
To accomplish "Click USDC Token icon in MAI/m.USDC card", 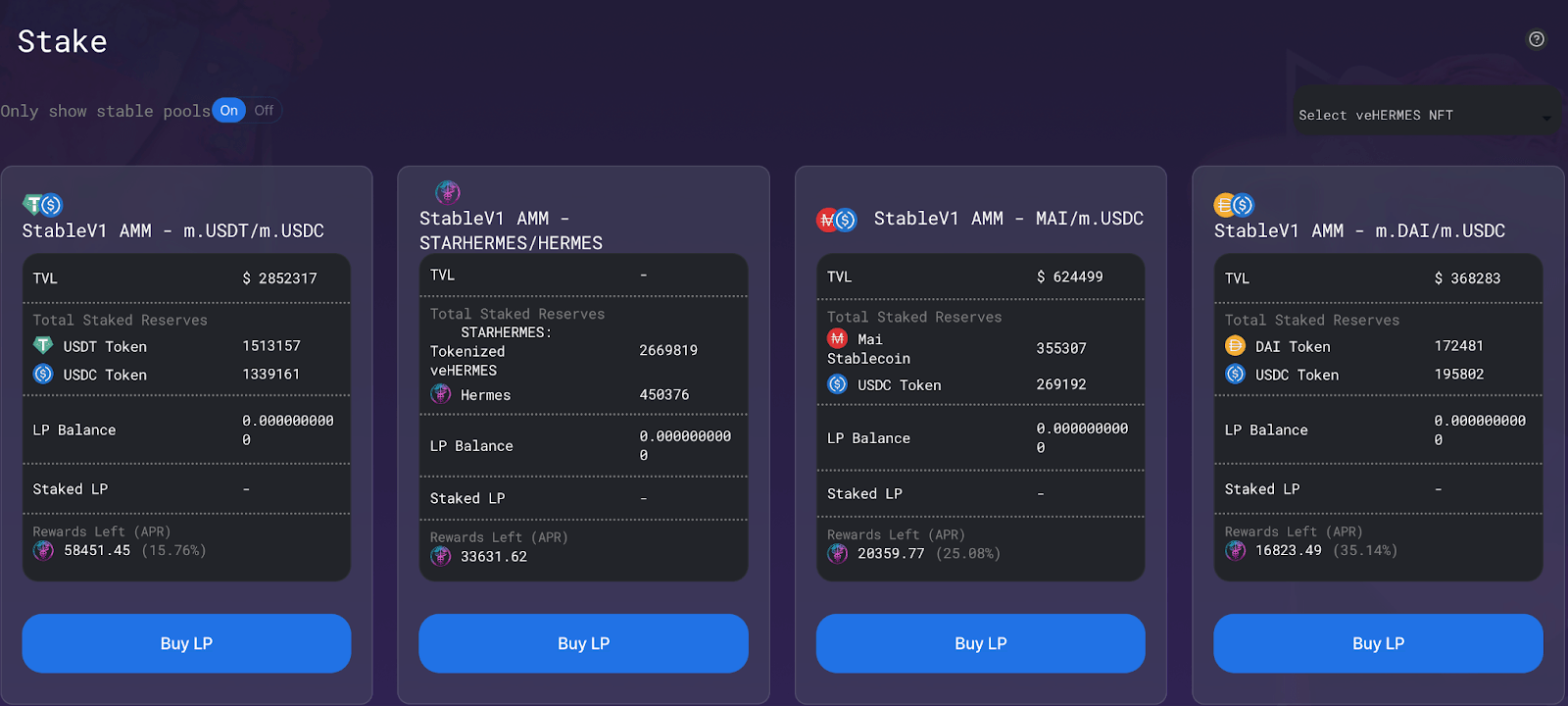I will coord(837,383).
